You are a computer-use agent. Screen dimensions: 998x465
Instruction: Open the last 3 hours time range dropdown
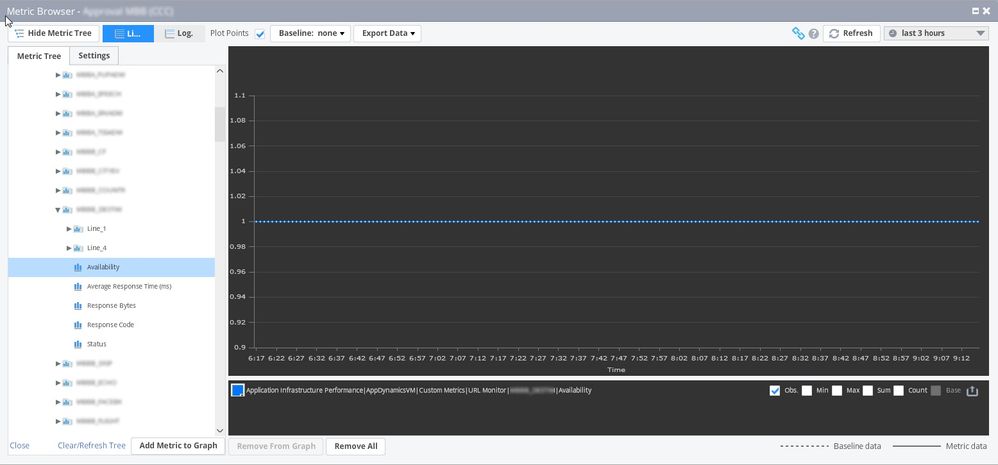coord(936,33)
